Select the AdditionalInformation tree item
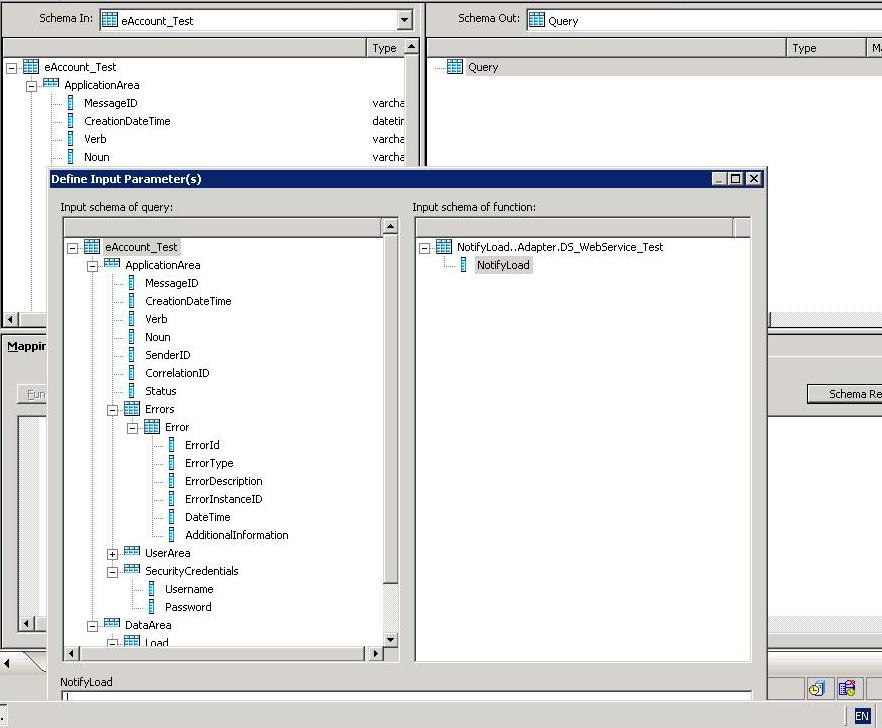 coord(236,535)
